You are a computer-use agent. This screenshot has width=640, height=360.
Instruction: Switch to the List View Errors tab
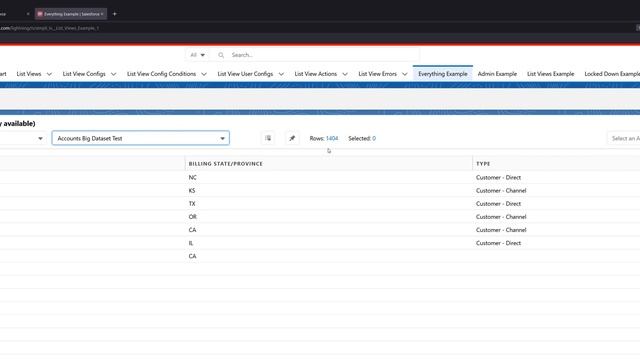[378, 74]
